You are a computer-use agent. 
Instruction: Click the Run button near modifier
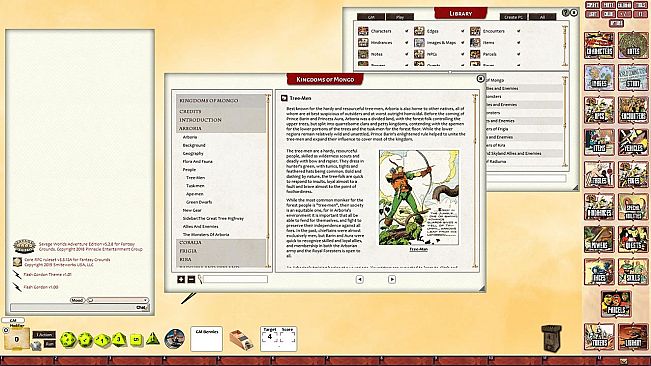pos(49,344)
